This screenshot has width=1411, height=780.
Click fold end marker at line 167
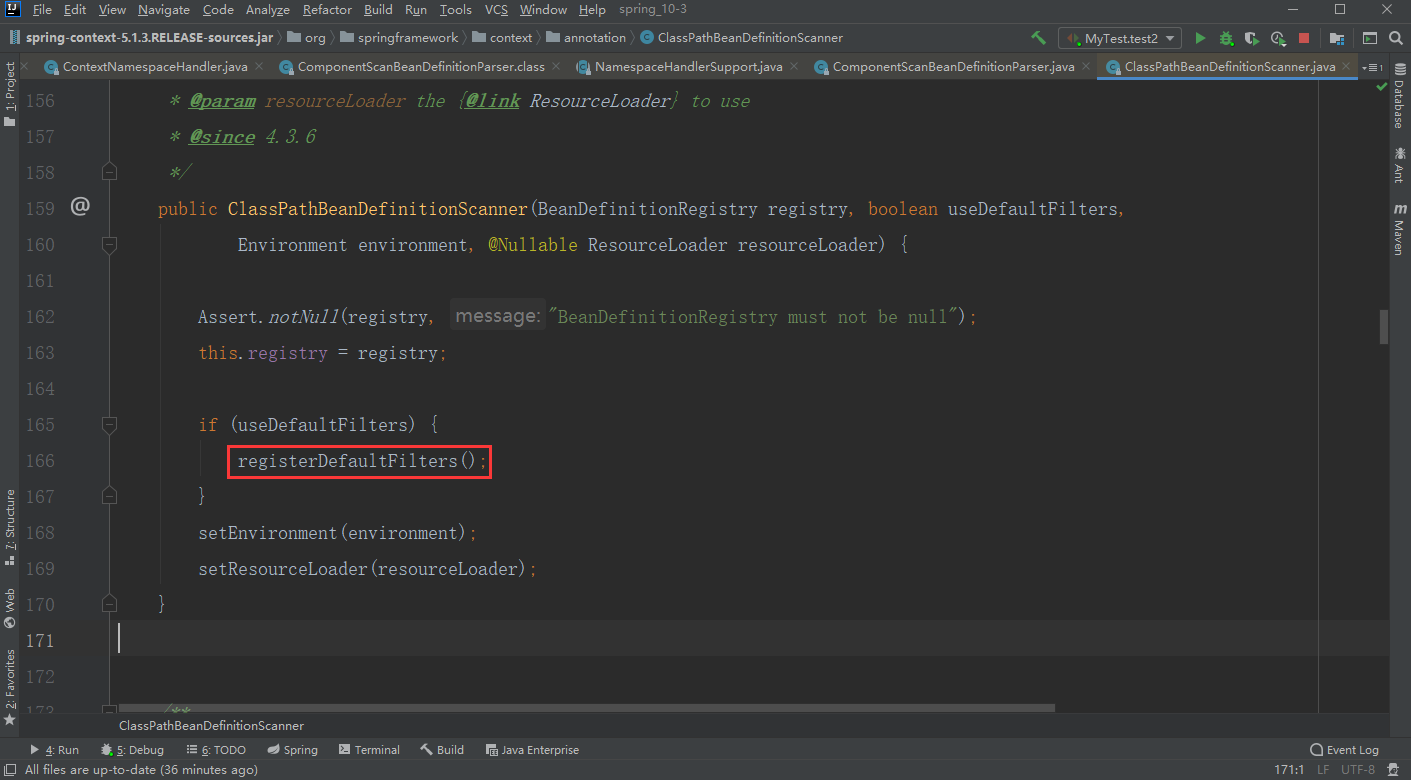coord(110,497)
